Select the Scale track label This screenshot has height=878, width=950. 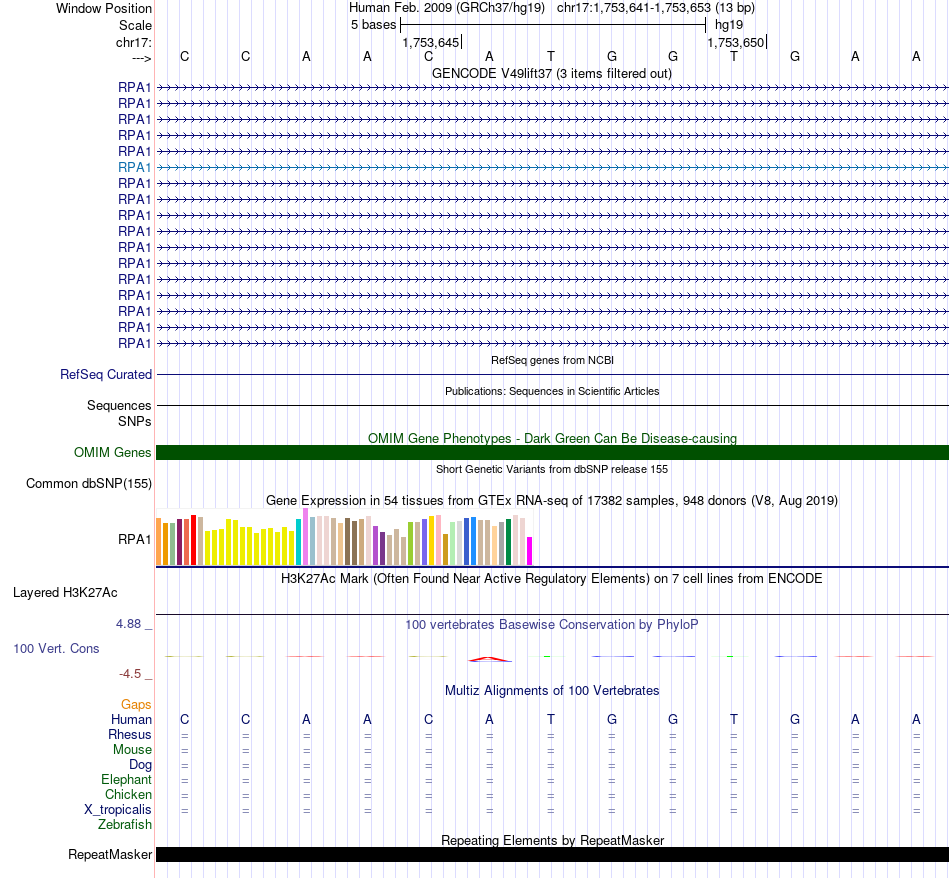(135, 25)
